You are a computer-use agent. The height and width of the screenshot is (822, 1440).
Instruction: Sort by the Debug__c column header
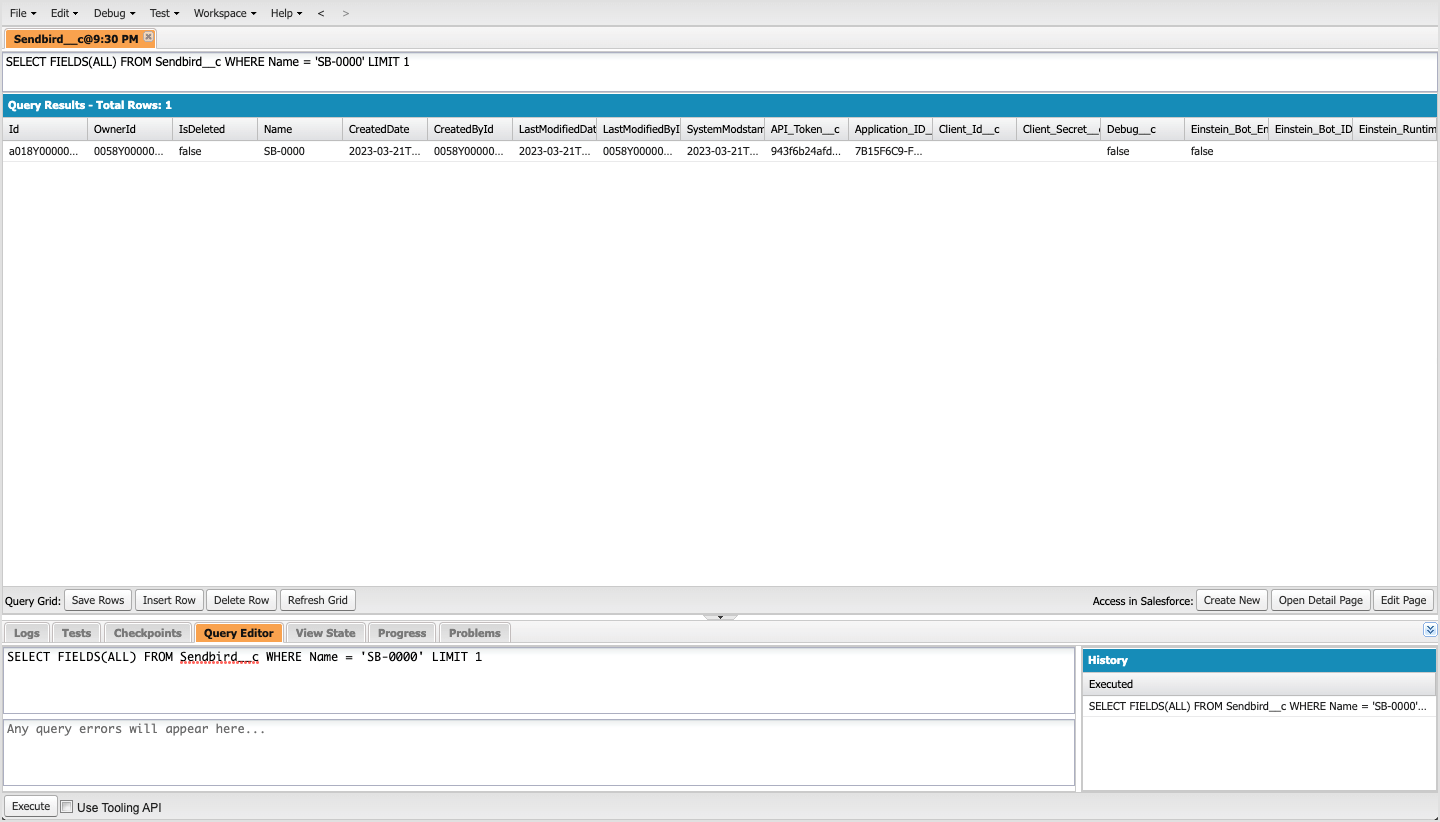[x=1142, y=129]
